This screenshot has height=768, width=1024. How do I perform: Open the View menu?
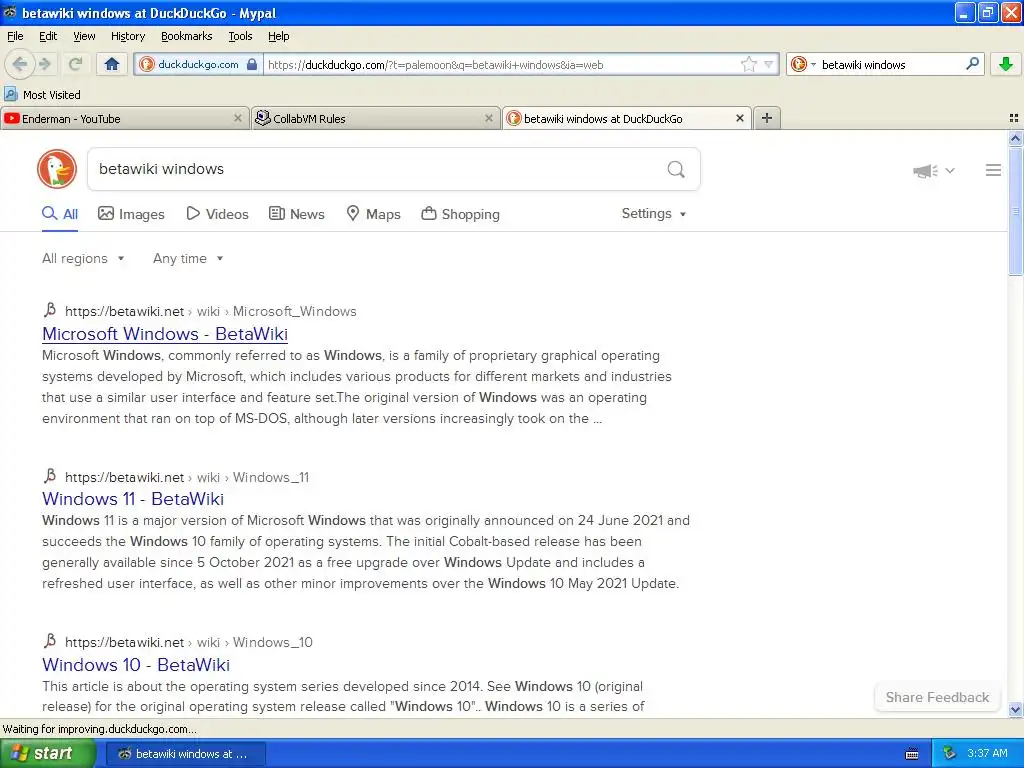tap(84, 36)
